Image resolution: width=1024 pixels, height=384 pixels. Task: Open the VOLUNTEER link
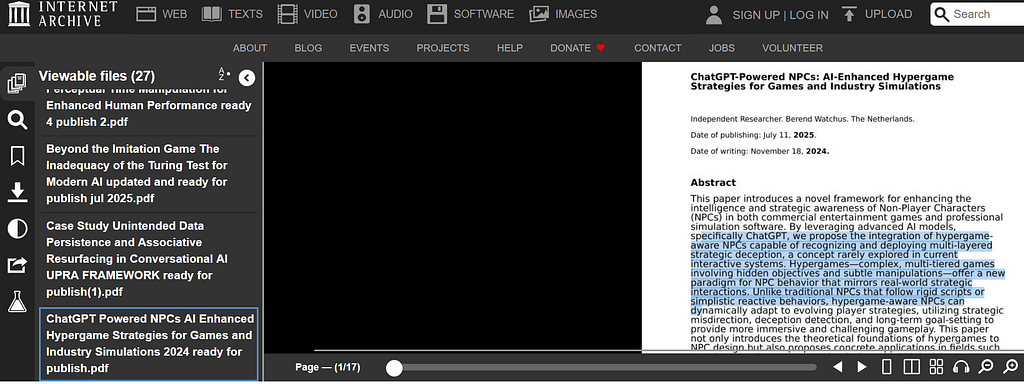[x=792, y=48]
